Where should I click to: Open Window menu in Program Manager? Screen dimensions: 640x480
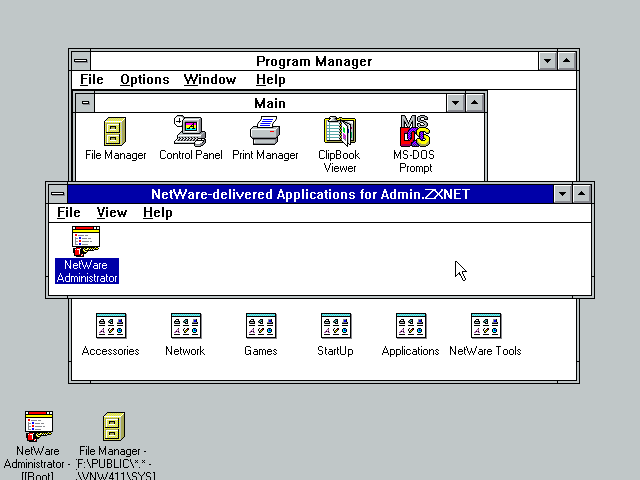pyautogui.click(x=210, y=80)
